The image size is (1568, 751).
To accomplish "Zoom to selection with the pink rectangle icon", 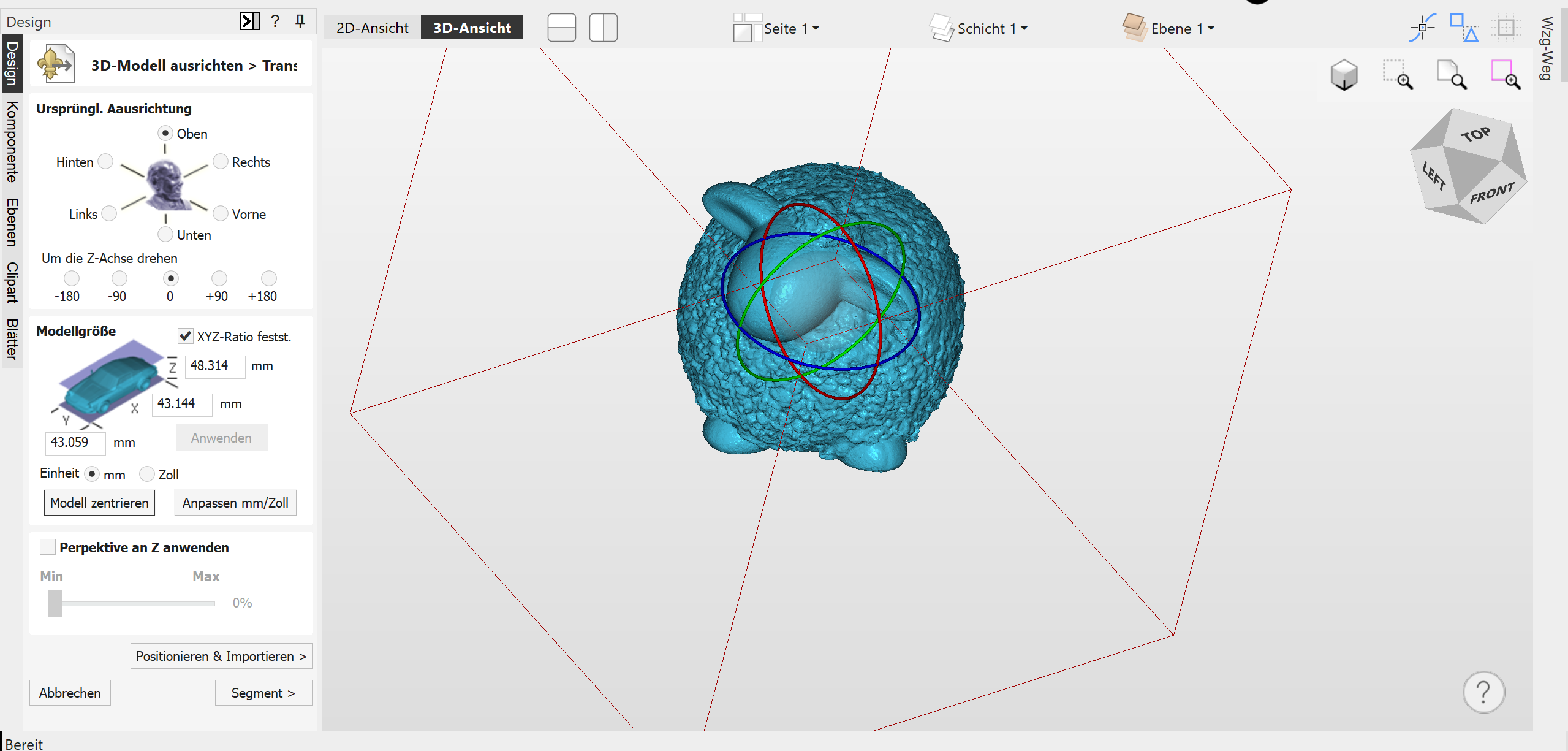I will (x=1506, y=75).
